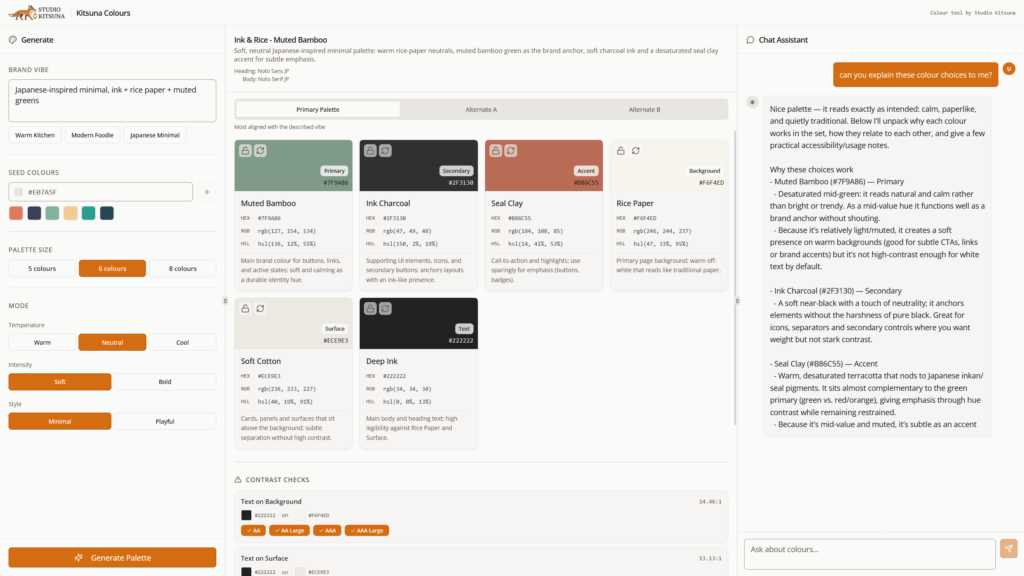
Task: Regenerate the Rice Paper colour
Action: tap(636, 150)
